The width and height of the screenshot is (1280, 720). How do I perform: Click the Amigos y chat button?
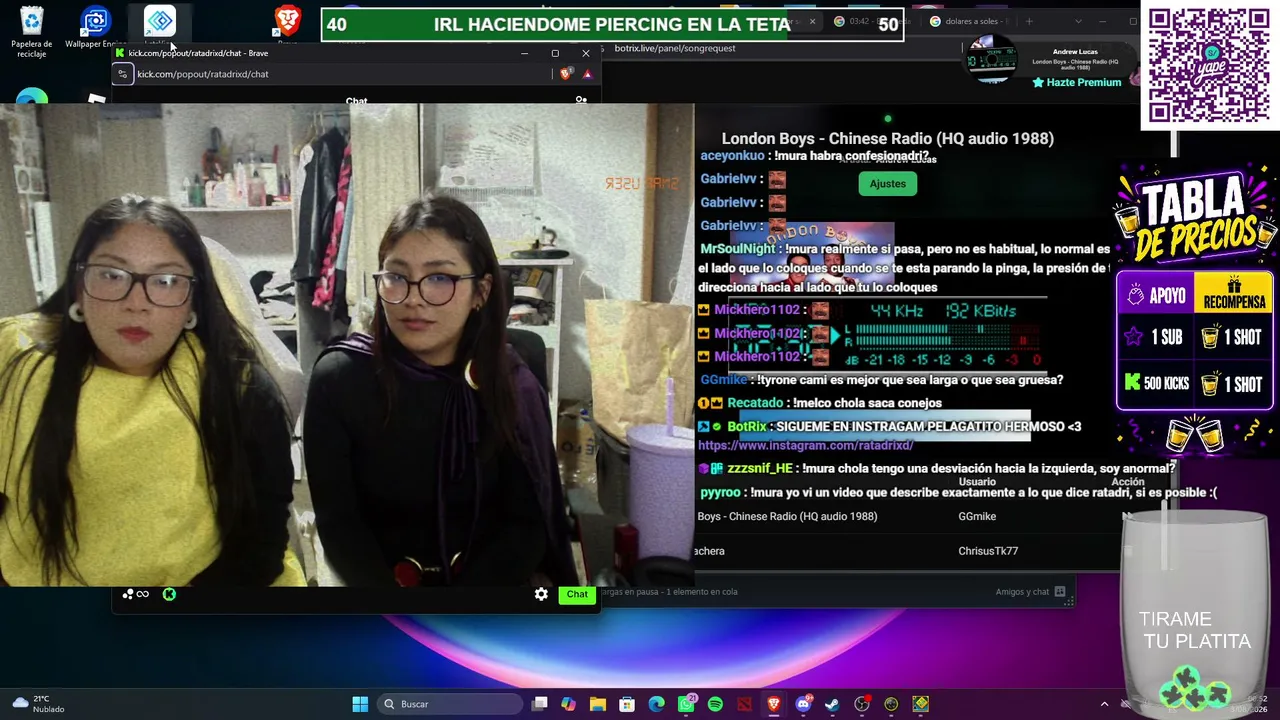pyautogui.click(x=1031, y=592)
